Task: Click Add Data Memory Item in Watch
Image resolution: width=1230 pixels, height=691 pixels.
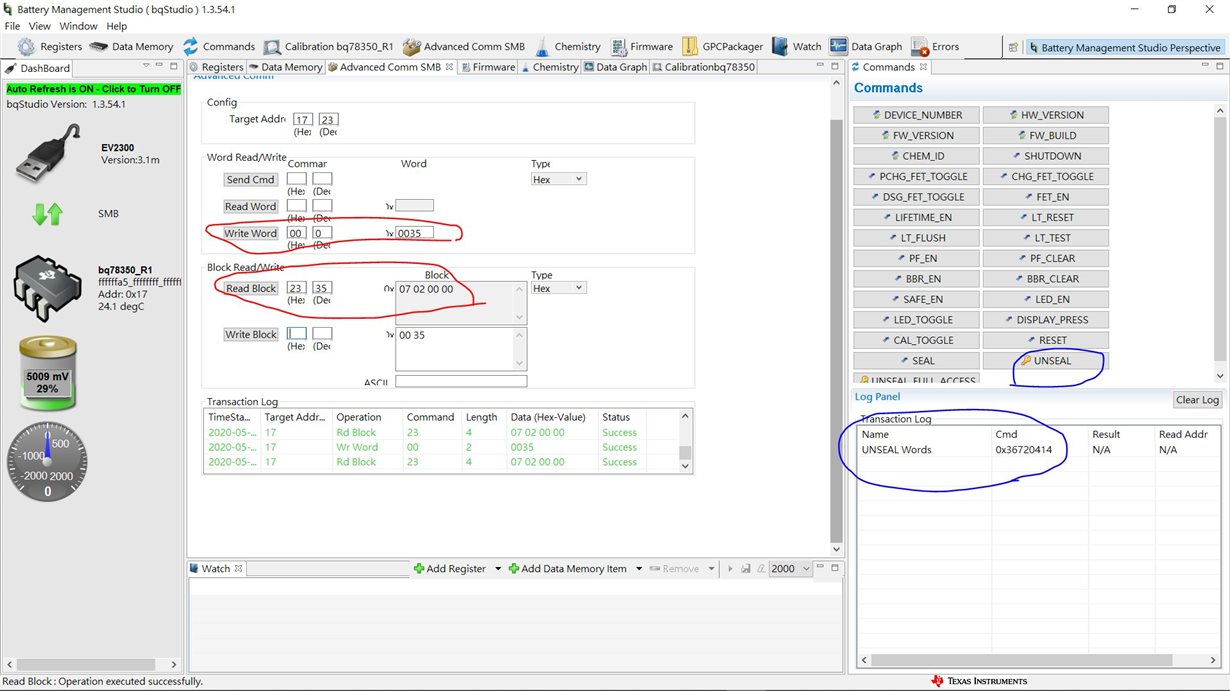Action: click(x=568, y=568)
